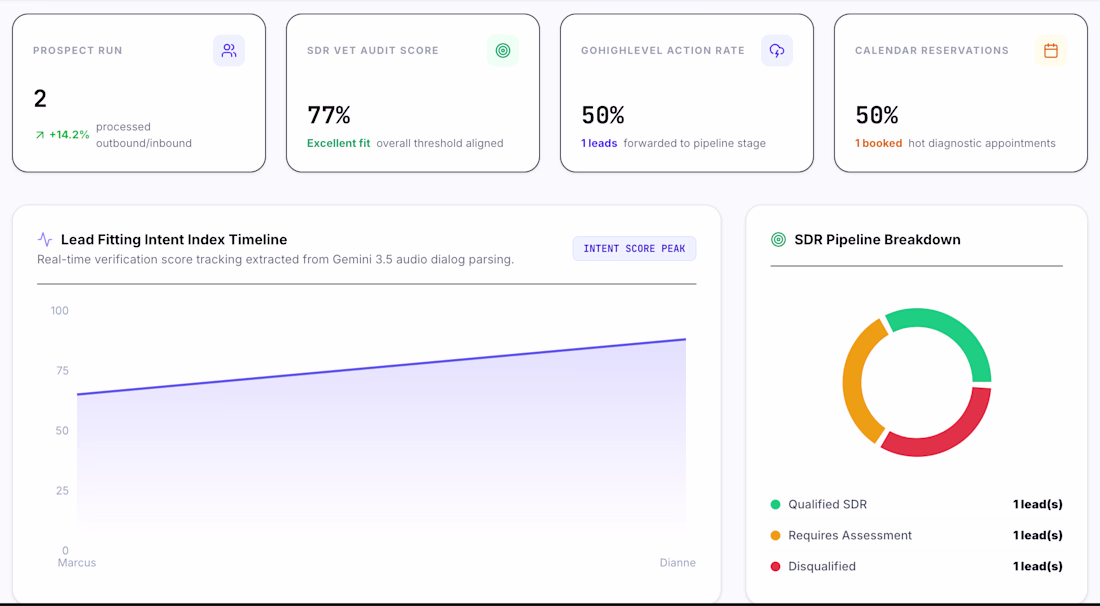Click the Calendar Reservations calendar icon

(x=1051, y=50)
